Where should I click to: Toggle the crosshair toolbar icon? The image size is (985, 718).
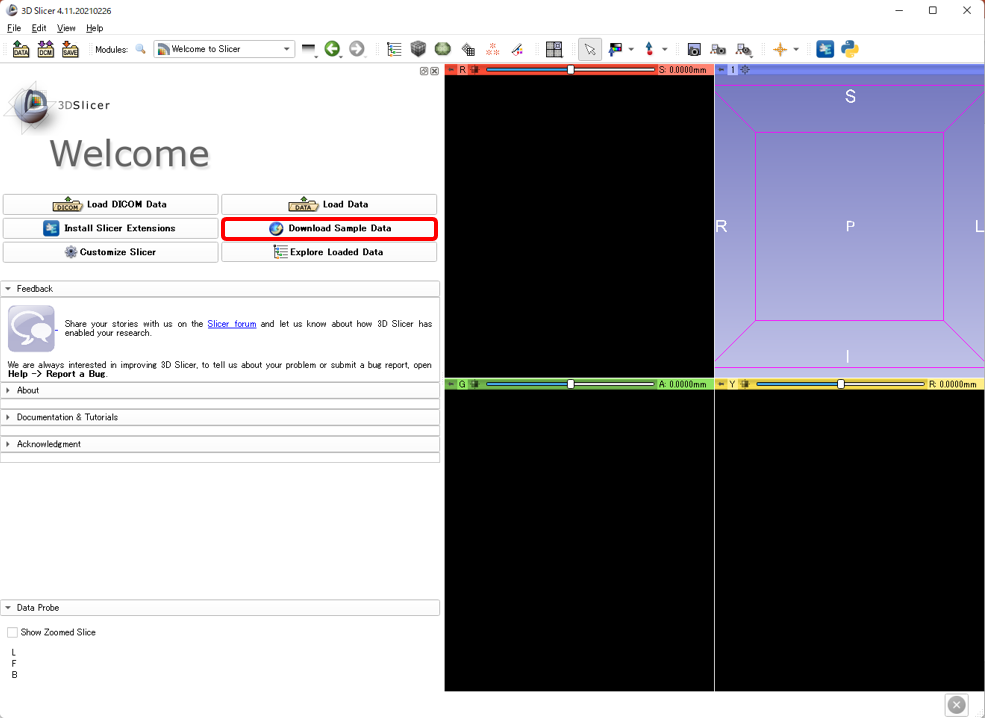coord(780,49)
